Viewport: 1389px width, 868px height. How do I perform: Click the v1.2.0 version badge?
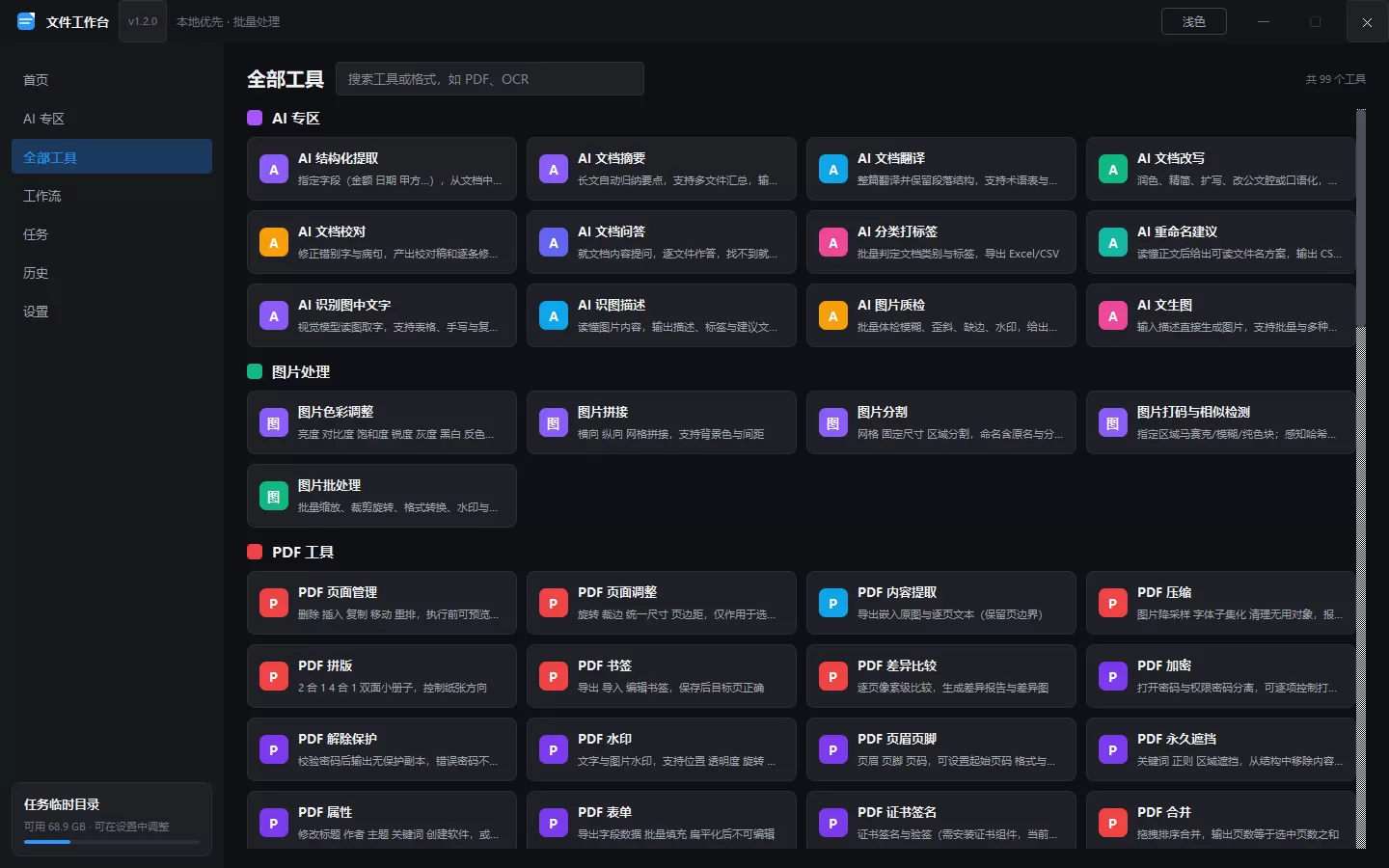(143, 21)
